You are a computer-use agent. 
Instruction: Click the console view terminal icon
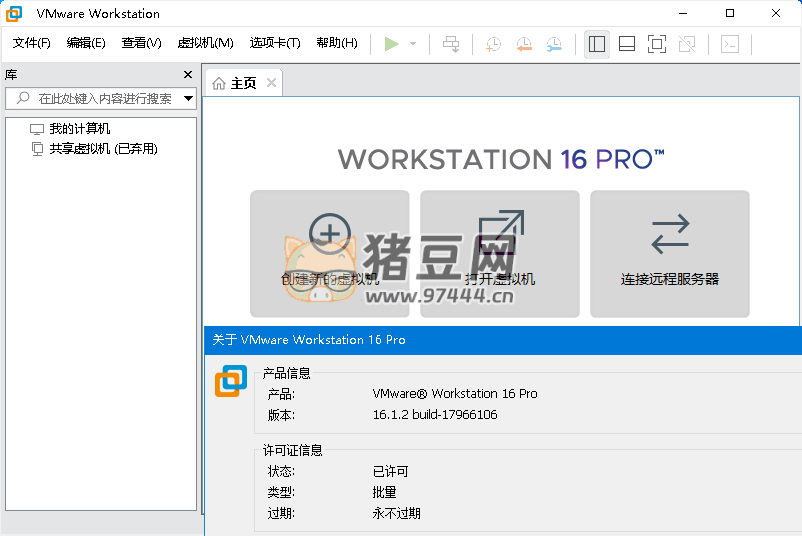[731, 43]
